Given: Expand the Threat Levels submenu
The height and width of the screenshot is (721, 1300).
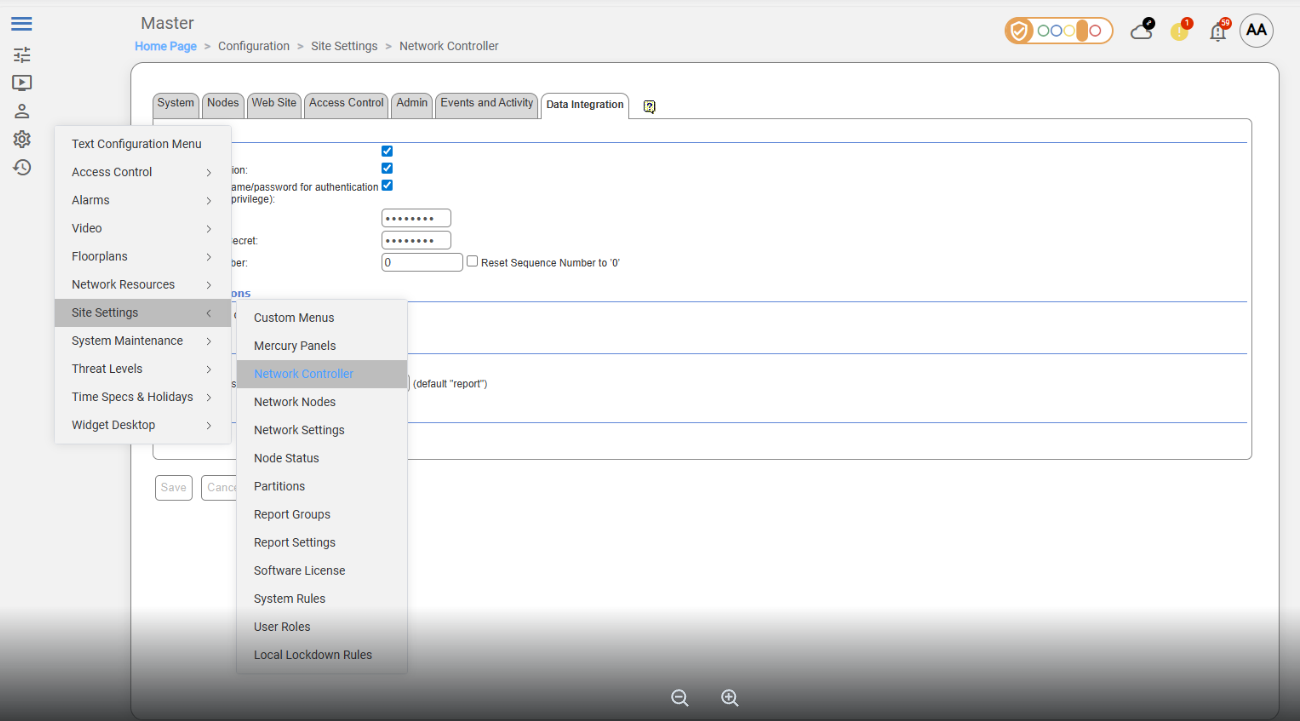Looking at the screenshot, I should coord(142,369).
